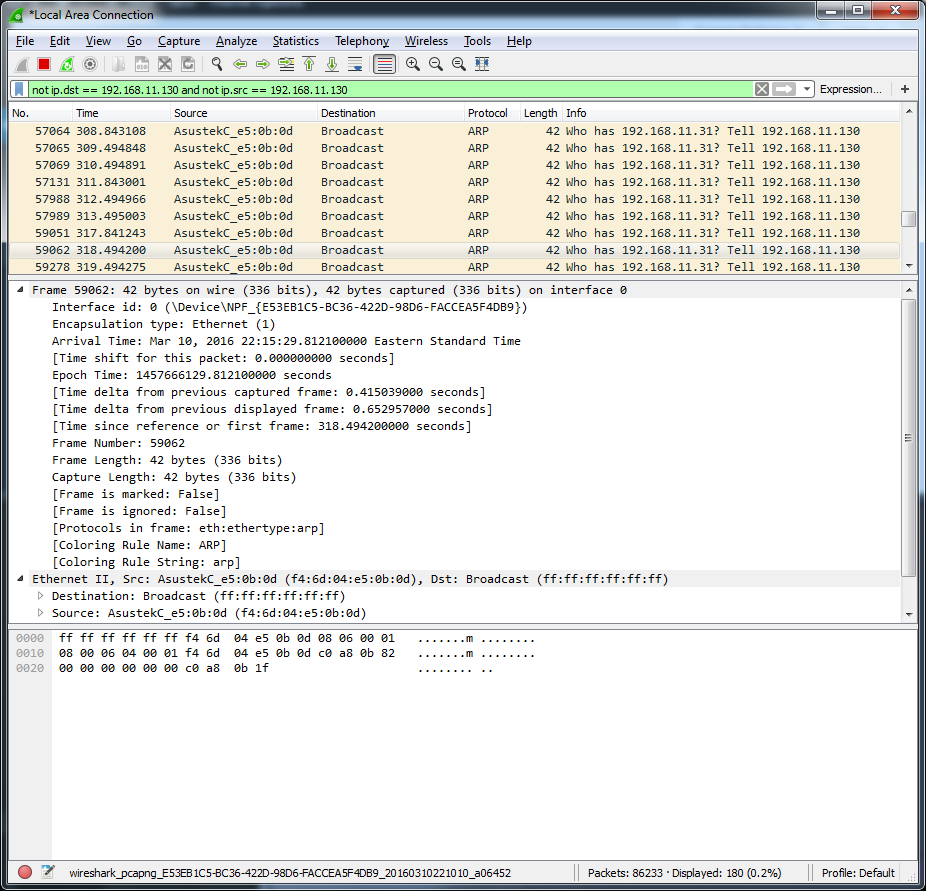Open find packet magnifier tool
The height and width of the screenshot is (891, 926).
pos(217,64)
